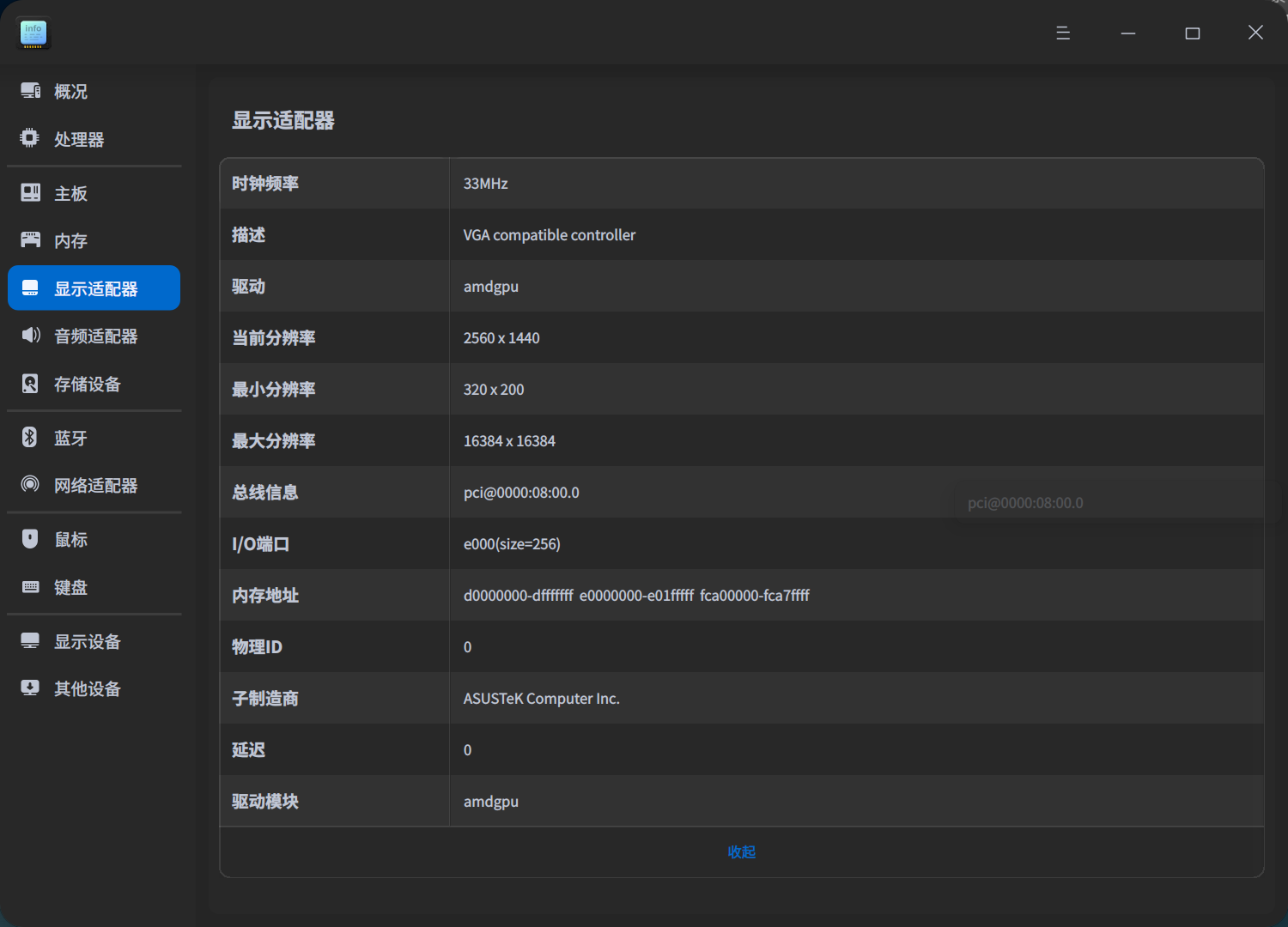Open the title bar hamburger menu
The width and height of the screenshot is (1288, 927).
click(x=1063, y=33)
